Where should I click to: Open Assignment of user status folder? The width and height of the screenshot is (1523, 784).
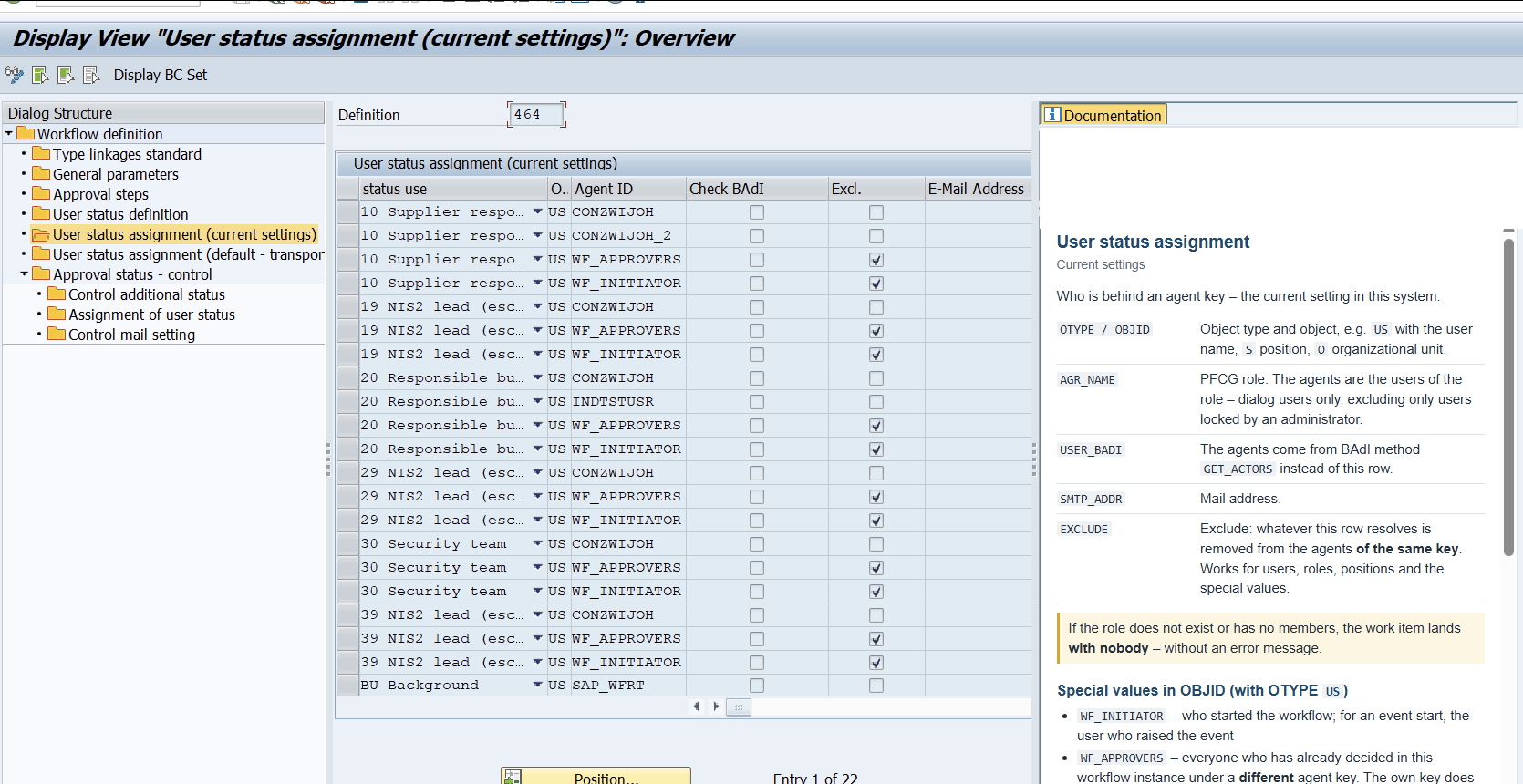(x=151, y=315)
